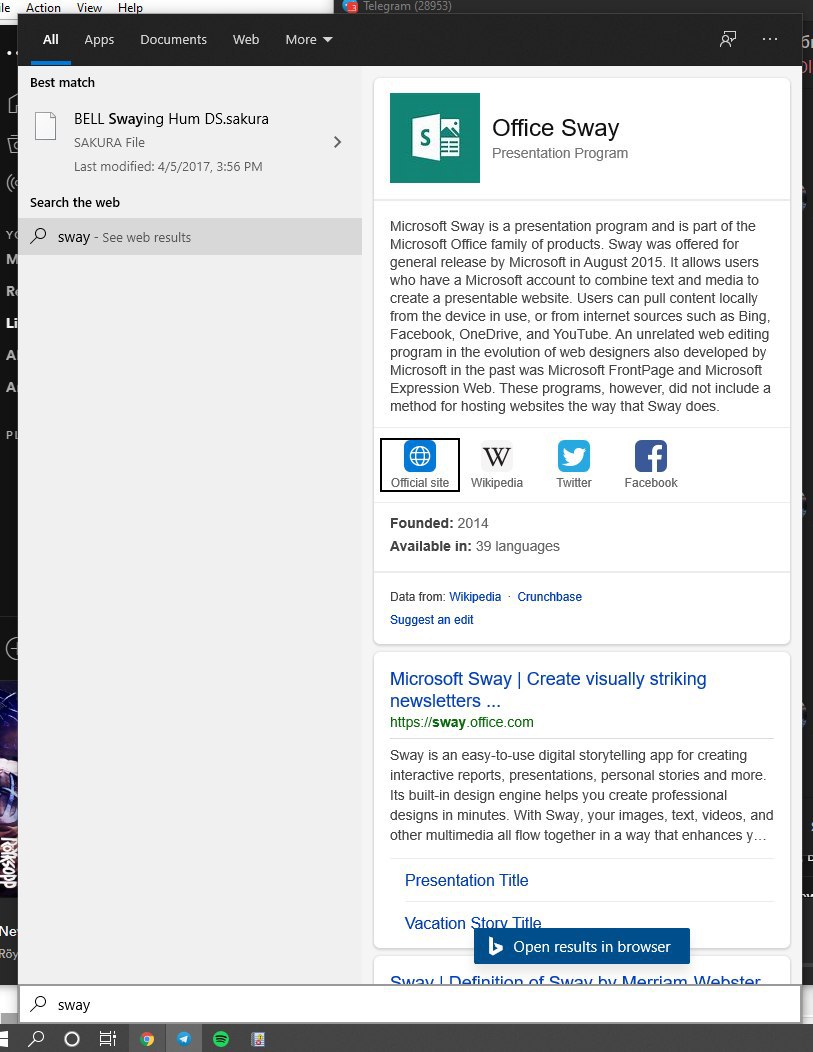The image size is (813, 1052).
Task: Switch to the Apps search tab
Action: (99, 40)
